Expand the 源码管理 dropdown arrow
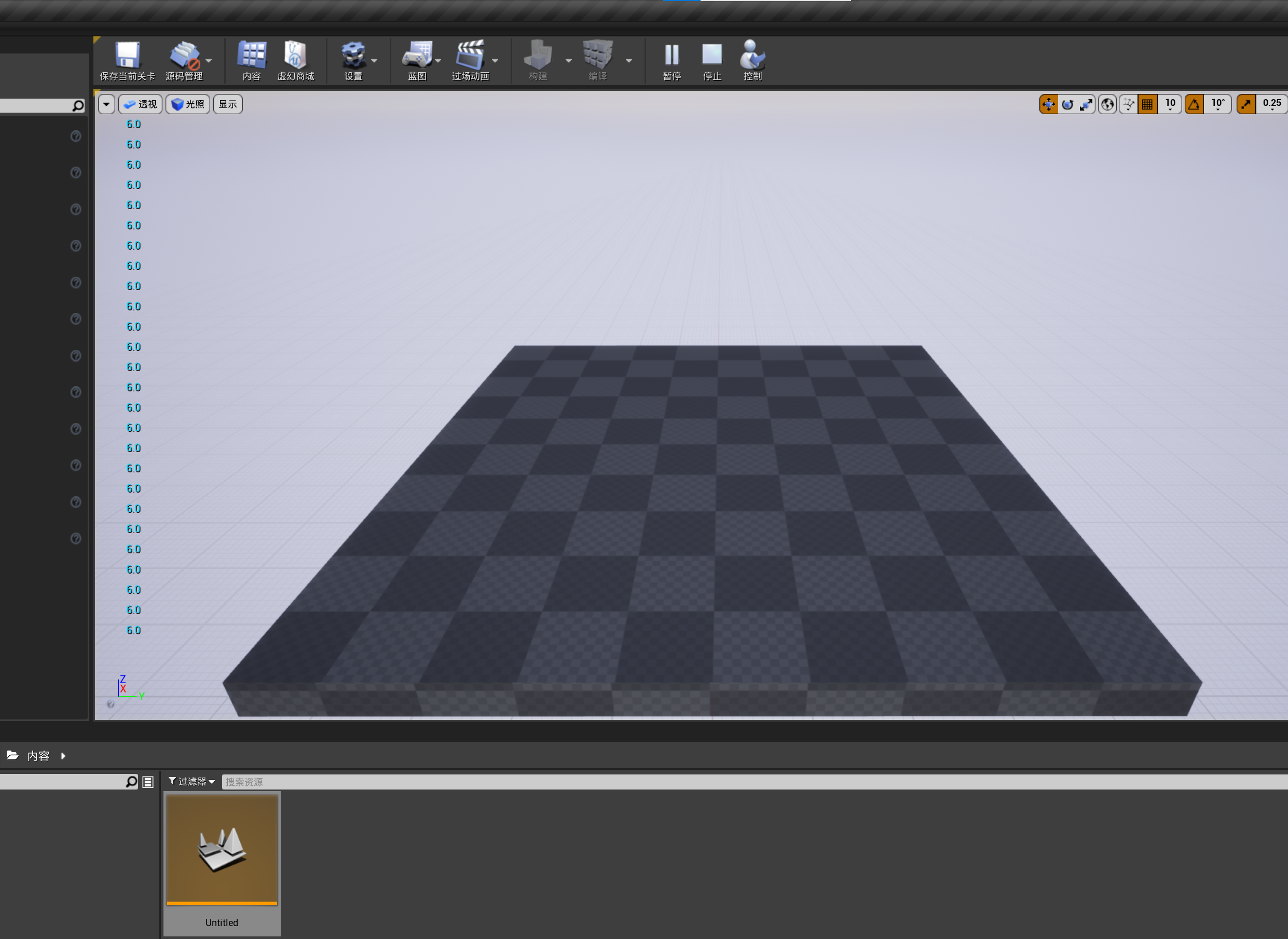The image size is (1288, 939). coord(209,60)
